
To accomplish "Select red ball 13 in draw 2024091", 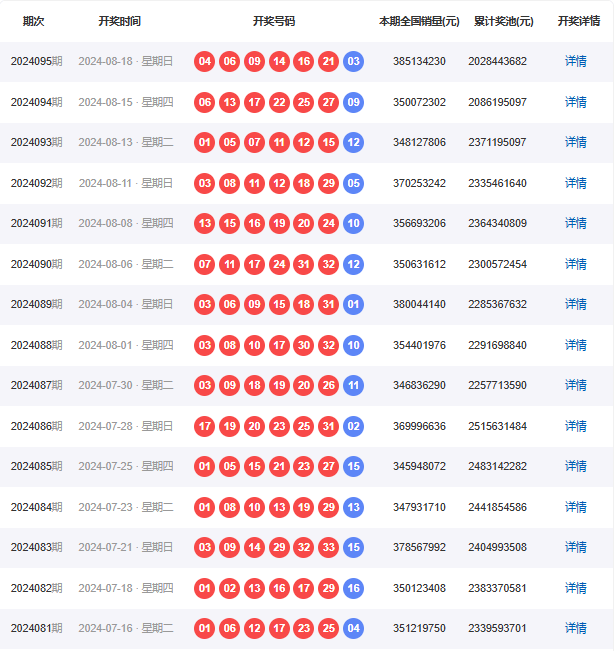I will 205,223.
